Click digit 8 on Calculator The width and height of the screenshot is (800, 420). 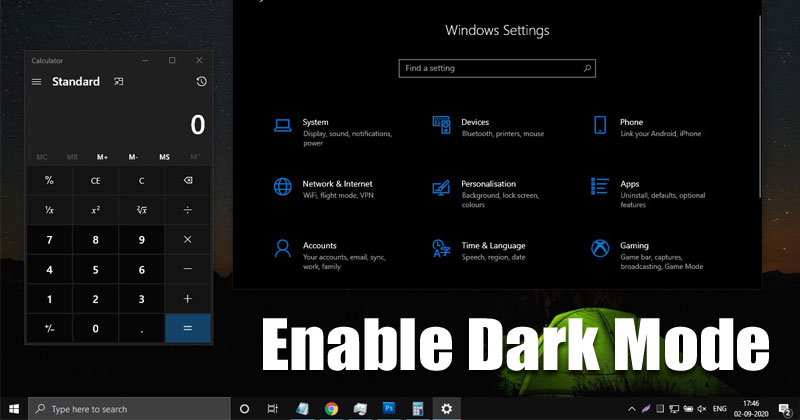tap(95, 239)
